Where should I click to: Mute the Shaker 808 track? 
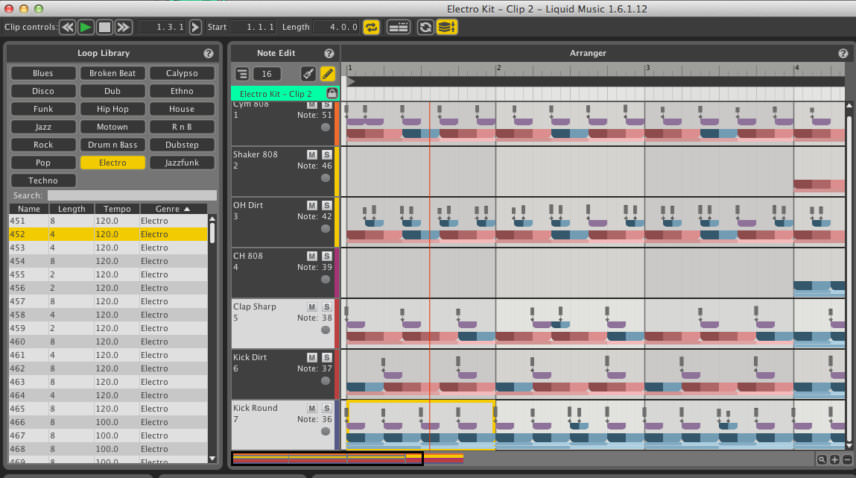tap(312, 155)
